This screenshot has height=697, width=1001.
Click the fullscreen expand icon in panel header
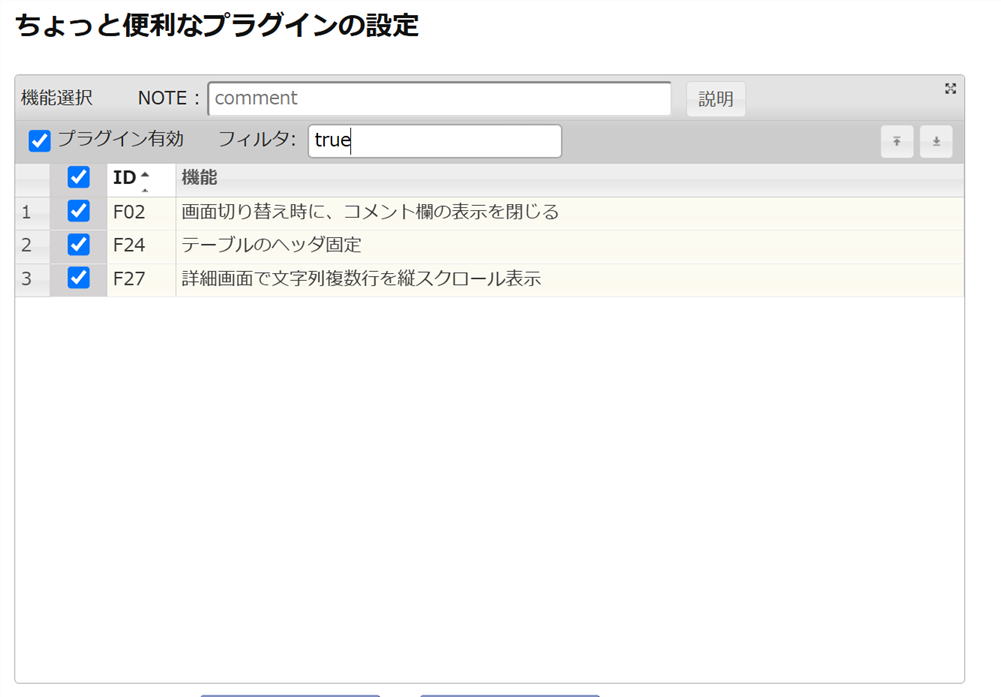(x=950, y=89)
